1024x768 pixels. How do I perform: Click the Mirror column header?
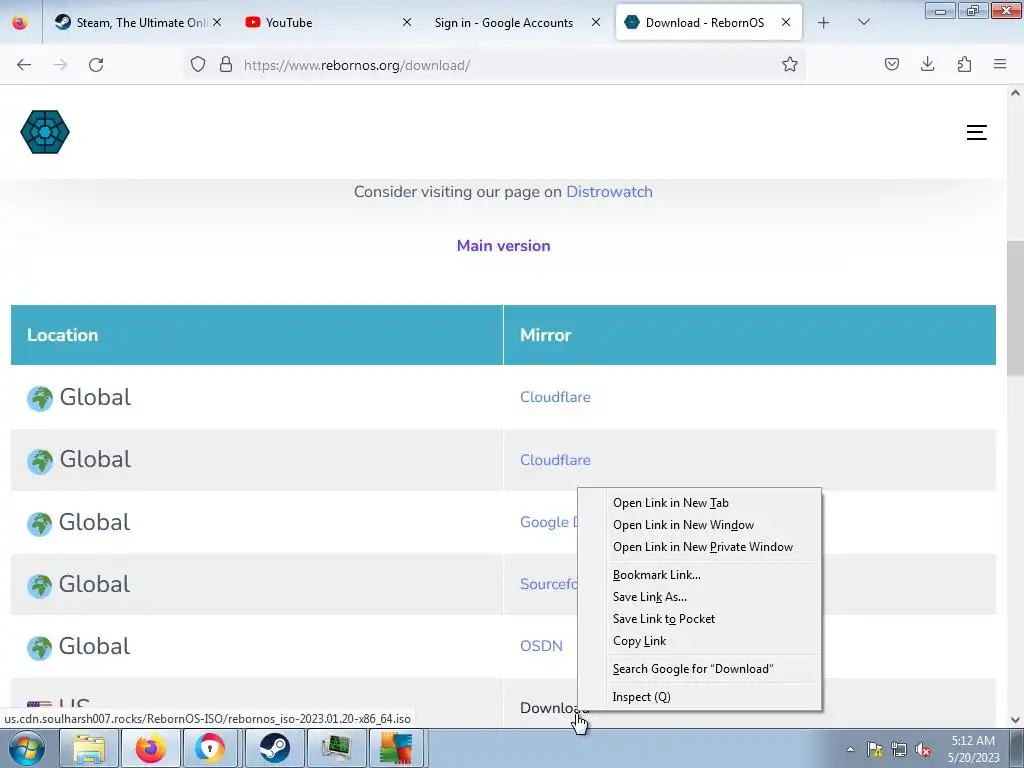tap(750, 335)
